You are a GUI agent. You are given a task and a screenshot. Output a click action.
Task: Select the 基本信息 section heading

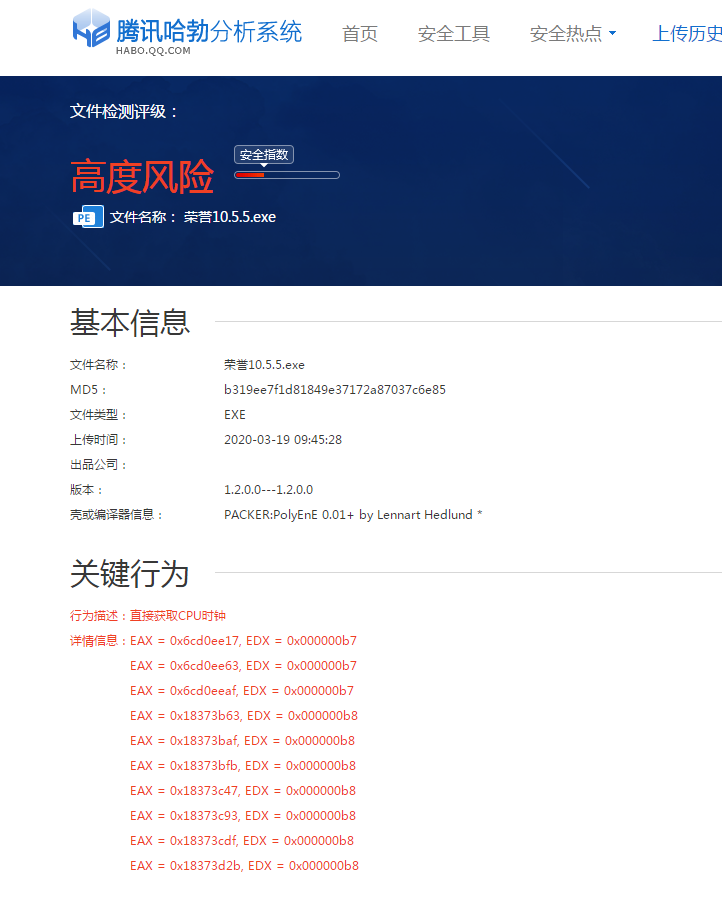click(x=130, y=322)
